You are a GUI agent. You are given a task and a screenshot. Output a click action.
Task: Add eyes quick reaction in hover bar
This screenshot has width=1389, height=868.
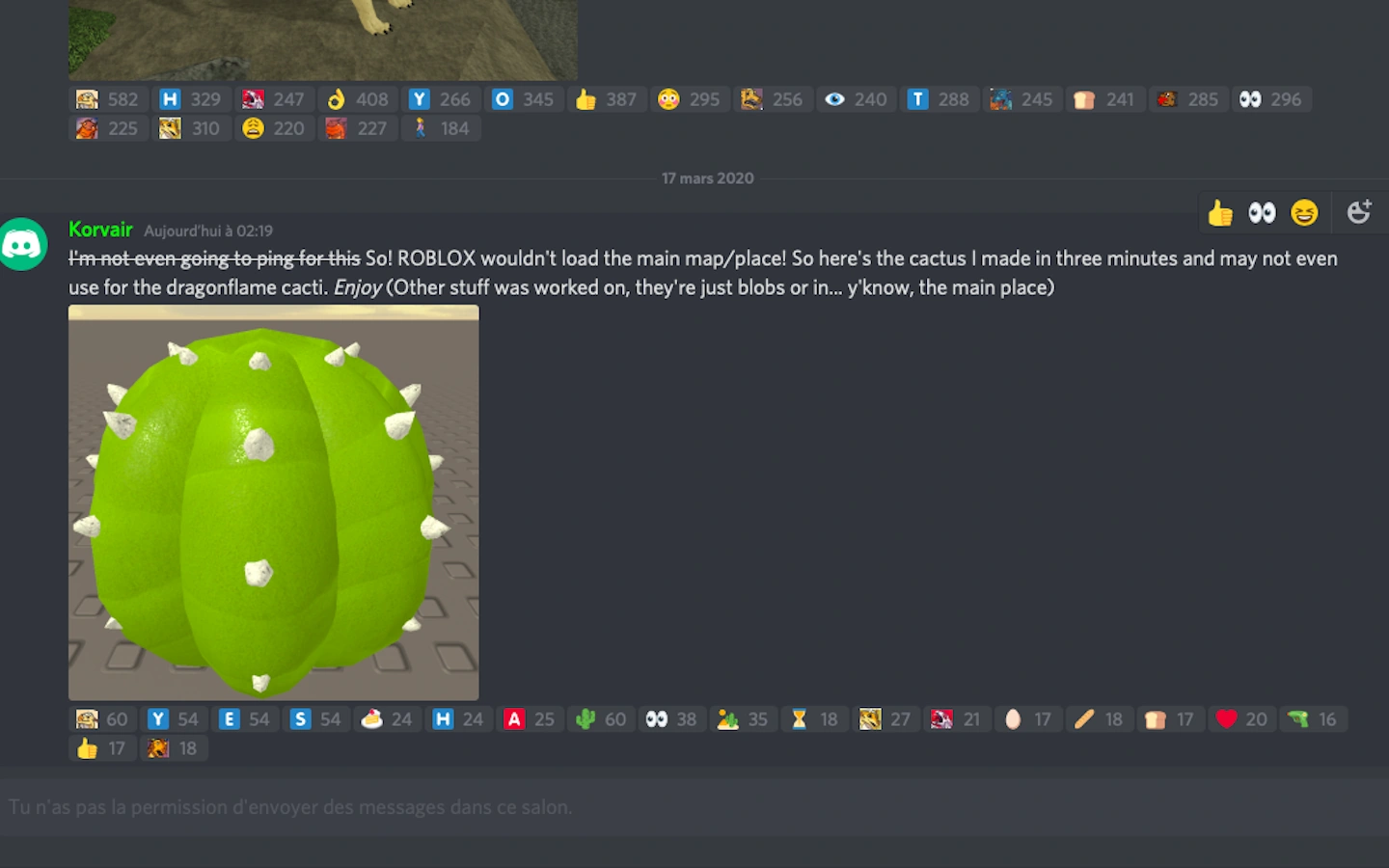(1262, 212)
